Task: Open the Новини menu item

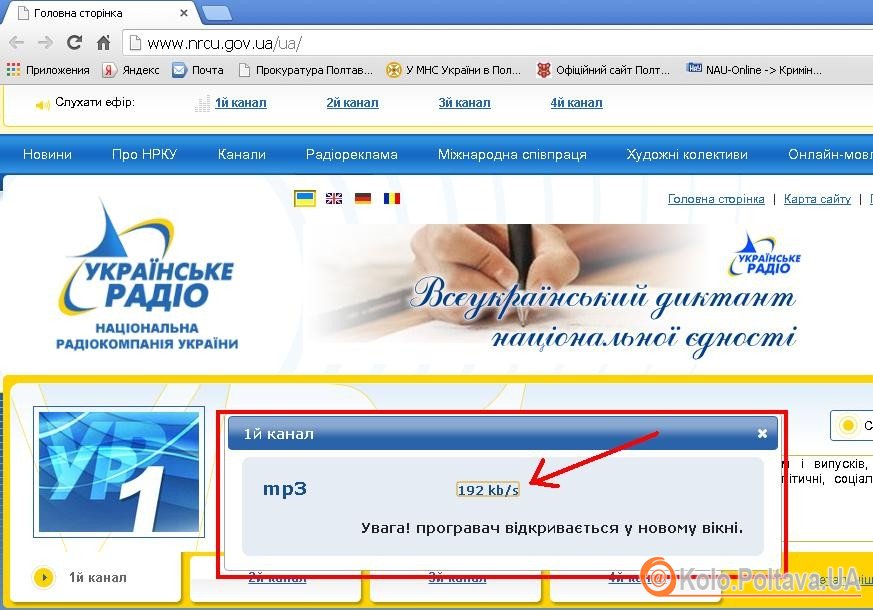Action: [x=47, y=154]
